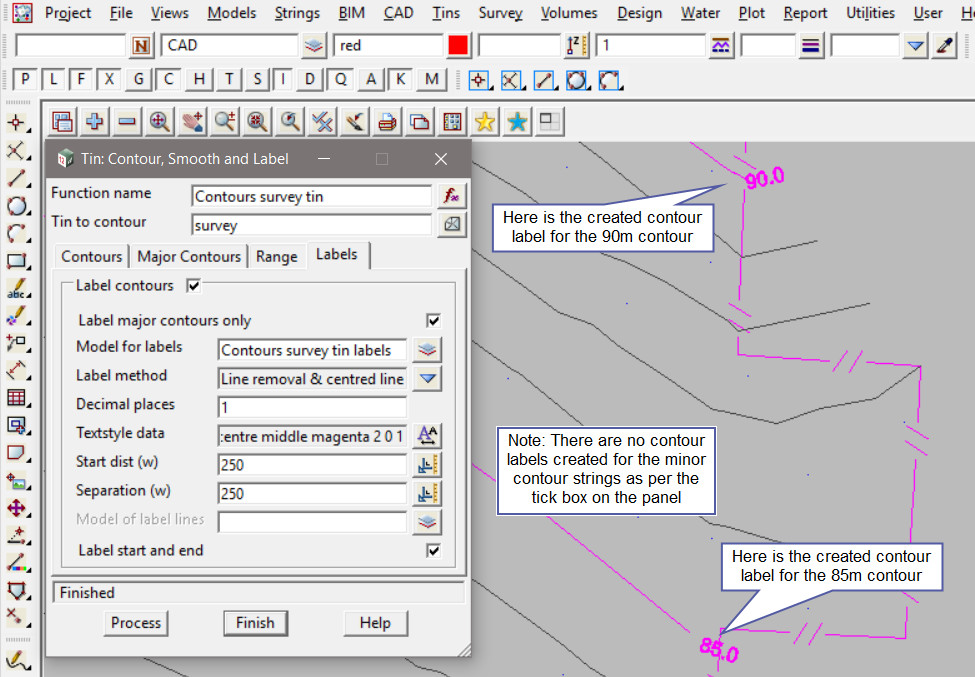Toggle the L snap letter button

[53, 79]
